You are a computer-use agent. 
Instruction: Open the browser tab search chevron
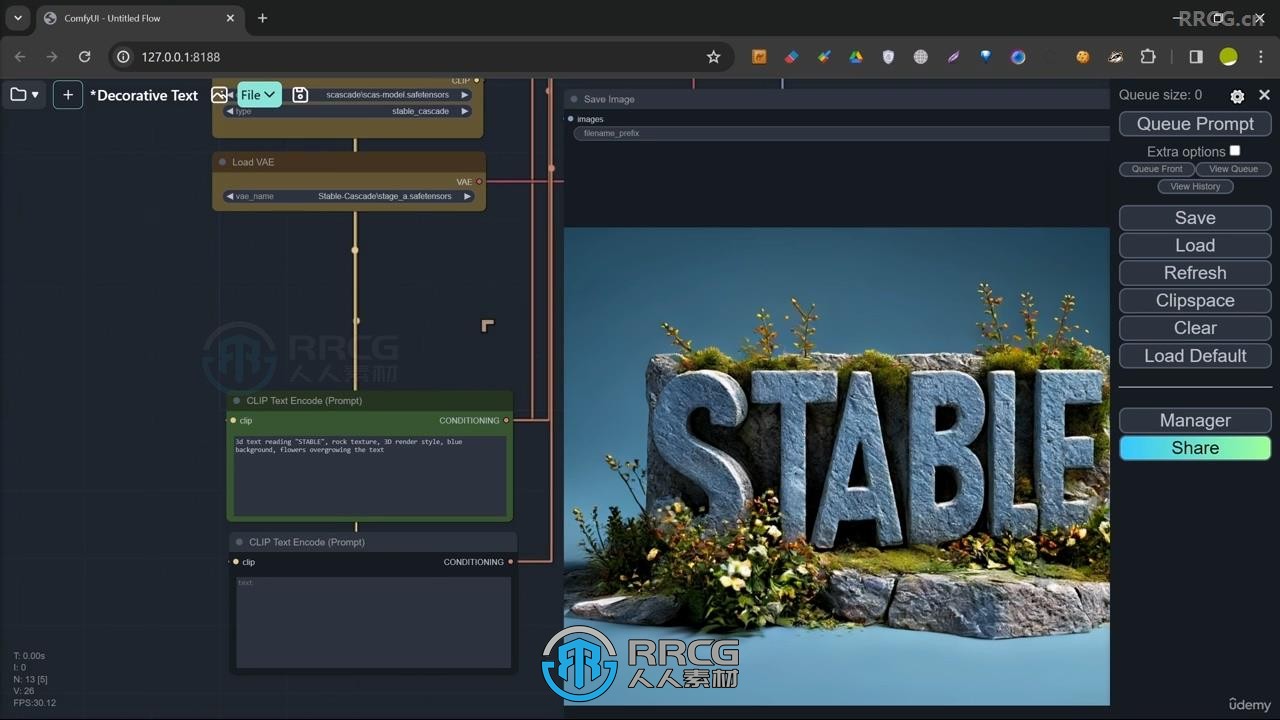(x=18, y=18)
